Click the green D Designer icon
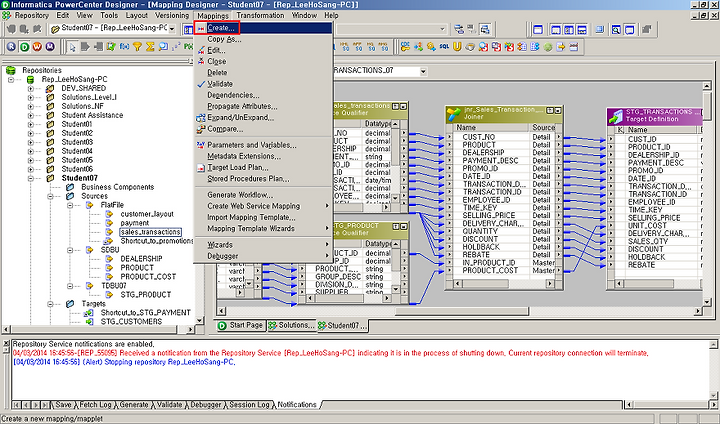 pyautogui.click(x=24, y=47)
